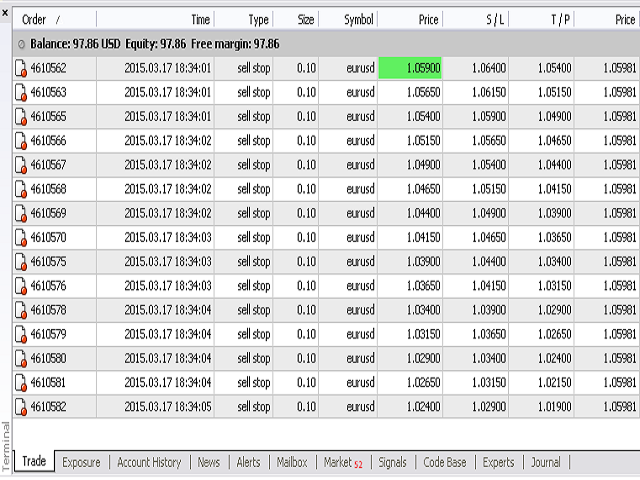Sort orders by the Symbol column header
Image resolution: width=640 pixels, height=480 pixels.
click(358, 19)
